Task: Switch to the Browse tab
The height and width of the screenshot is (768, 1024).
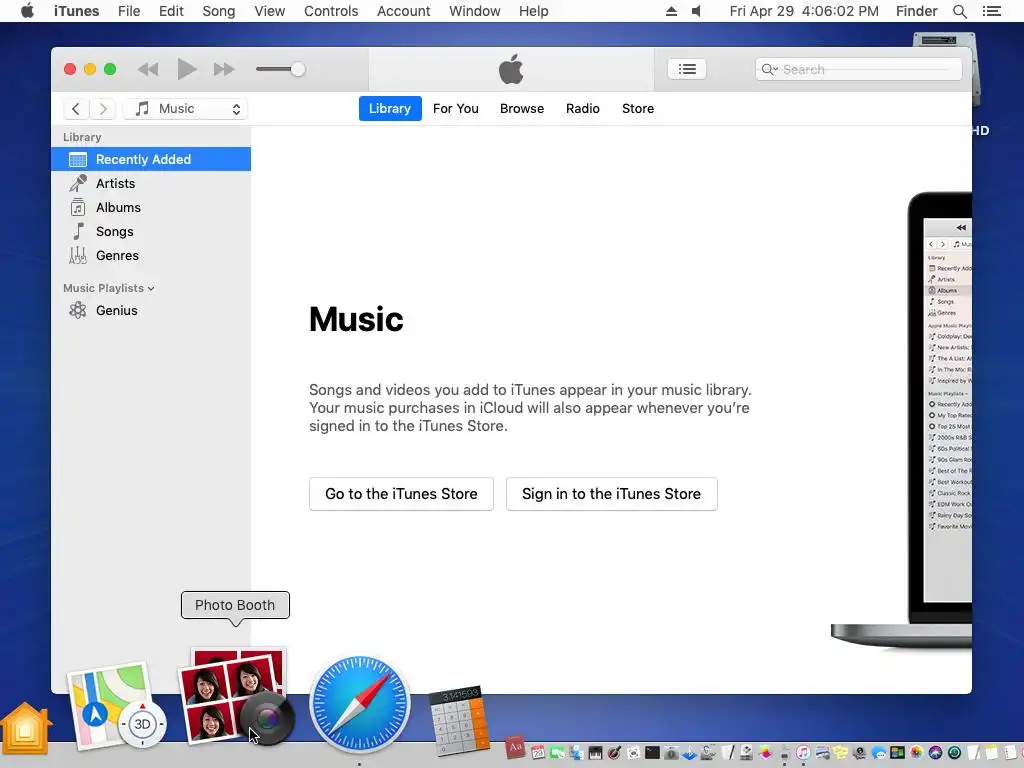Action: click(522, 108)
